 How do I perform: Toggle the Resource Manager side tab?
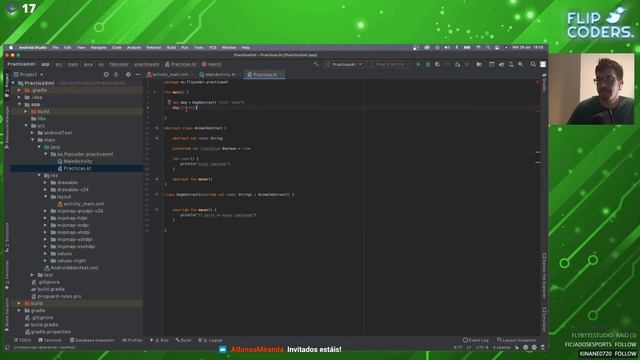7,127
